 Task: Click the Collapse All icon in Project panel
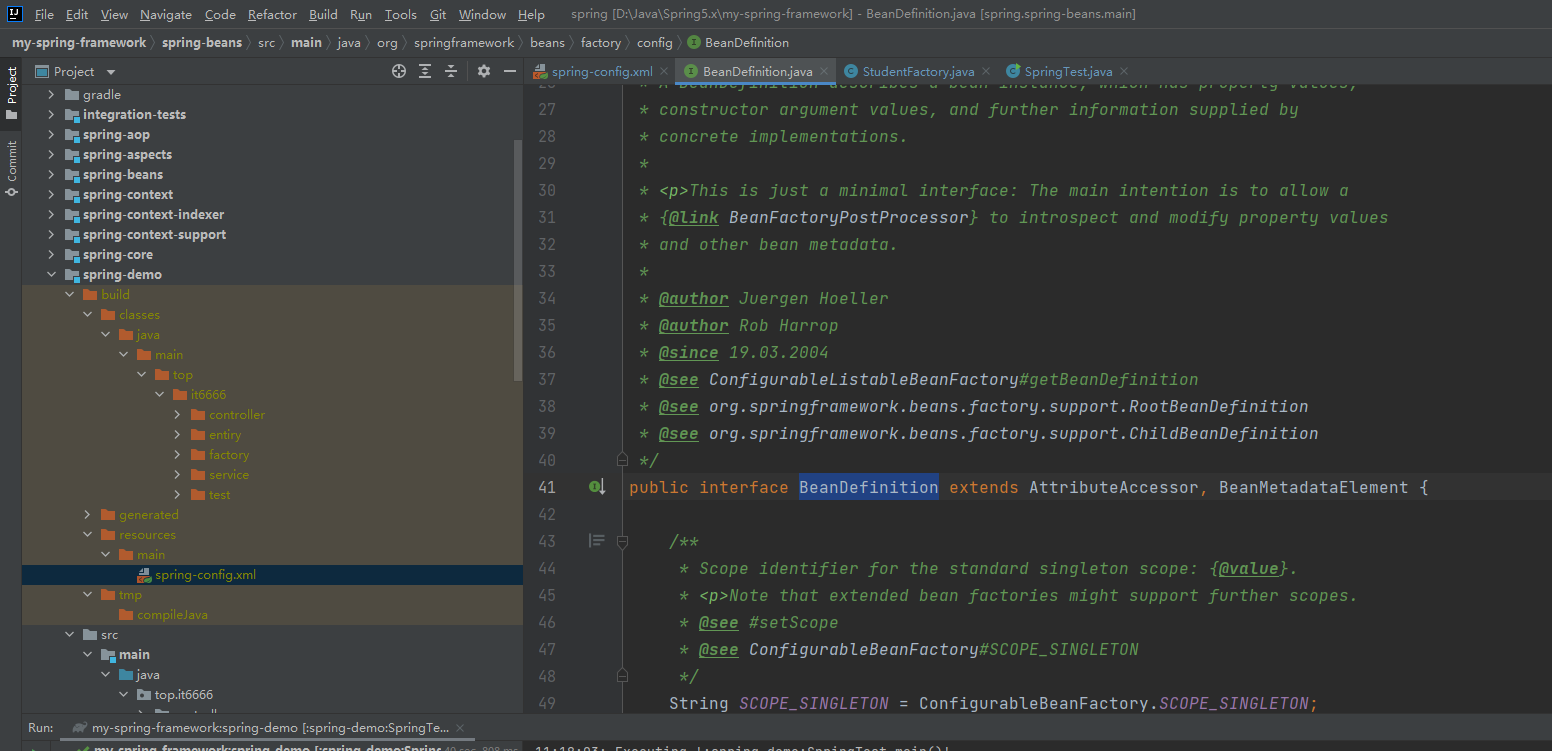point(451,71)
